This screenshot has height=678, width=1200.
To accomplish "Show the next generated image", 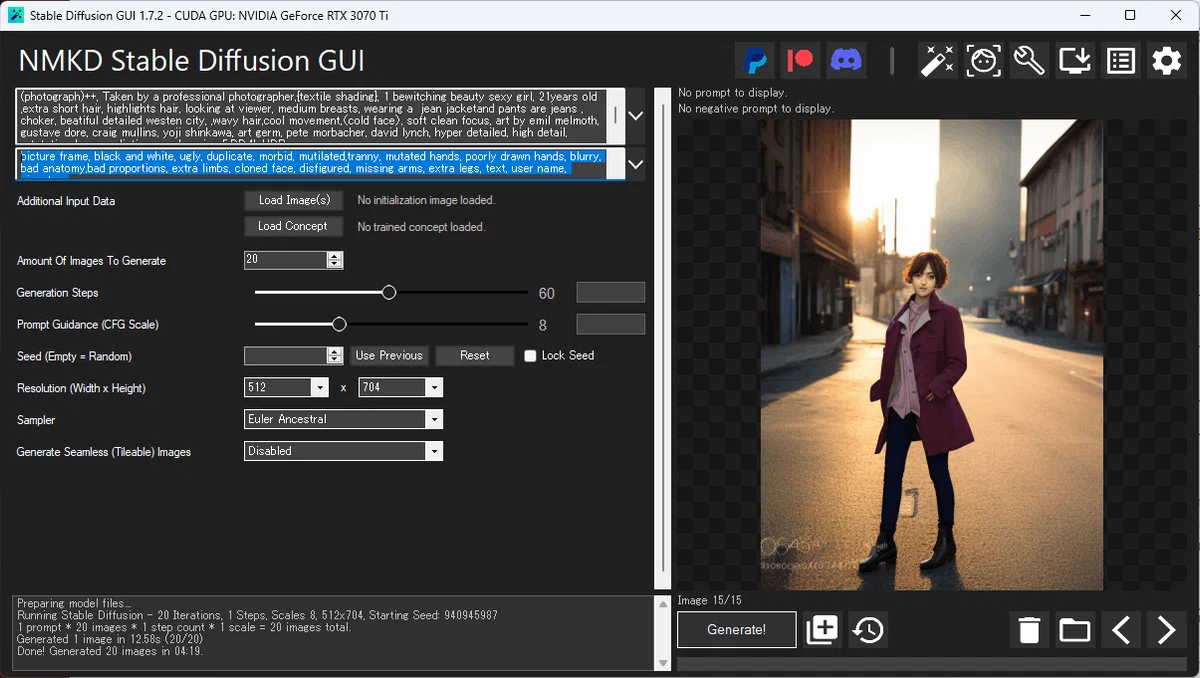I will pos(1166,630).
